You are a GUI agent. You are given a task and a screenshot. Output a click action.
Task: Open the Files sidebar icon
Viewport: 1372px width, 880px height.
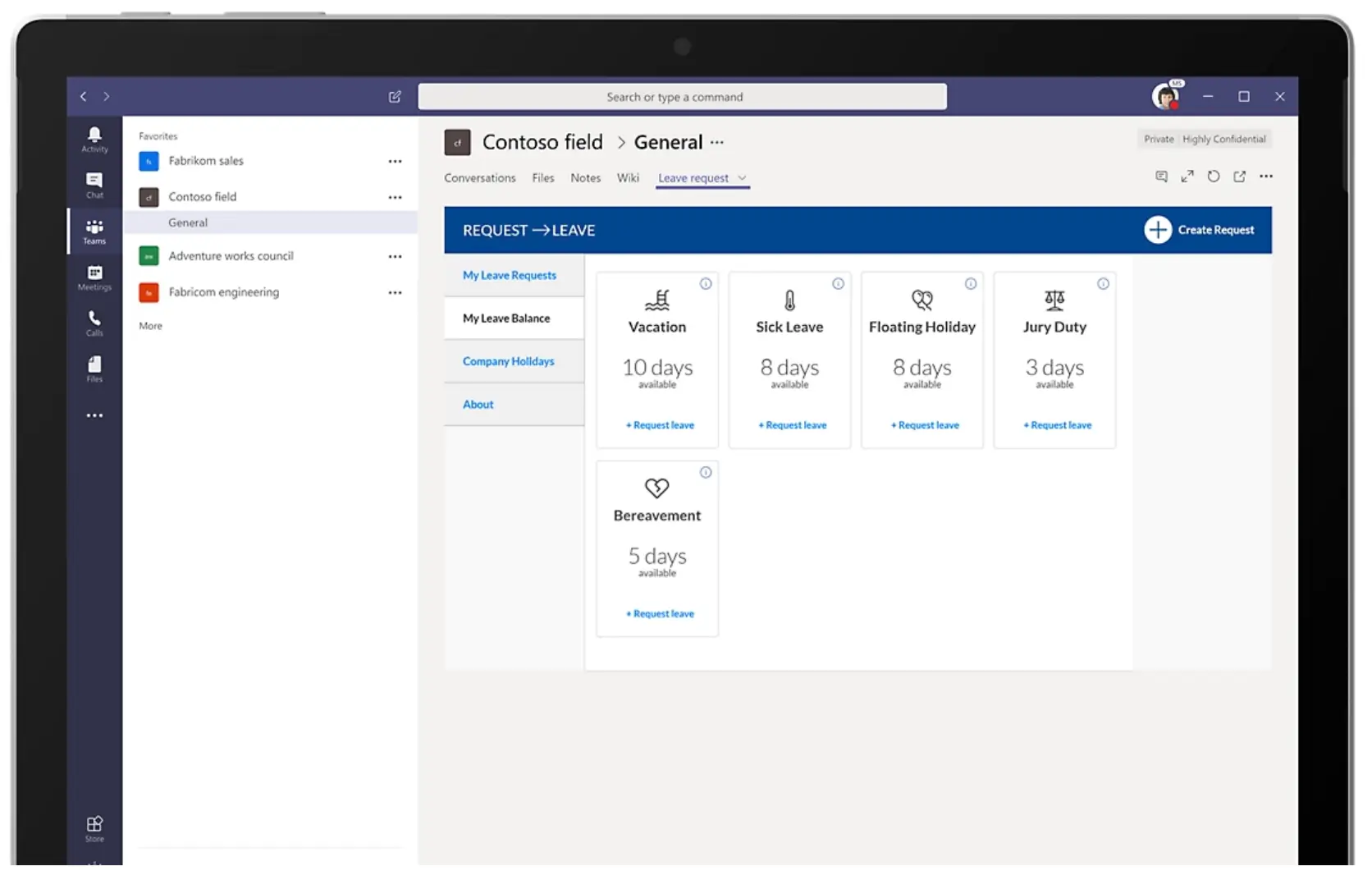coord(94,369)
